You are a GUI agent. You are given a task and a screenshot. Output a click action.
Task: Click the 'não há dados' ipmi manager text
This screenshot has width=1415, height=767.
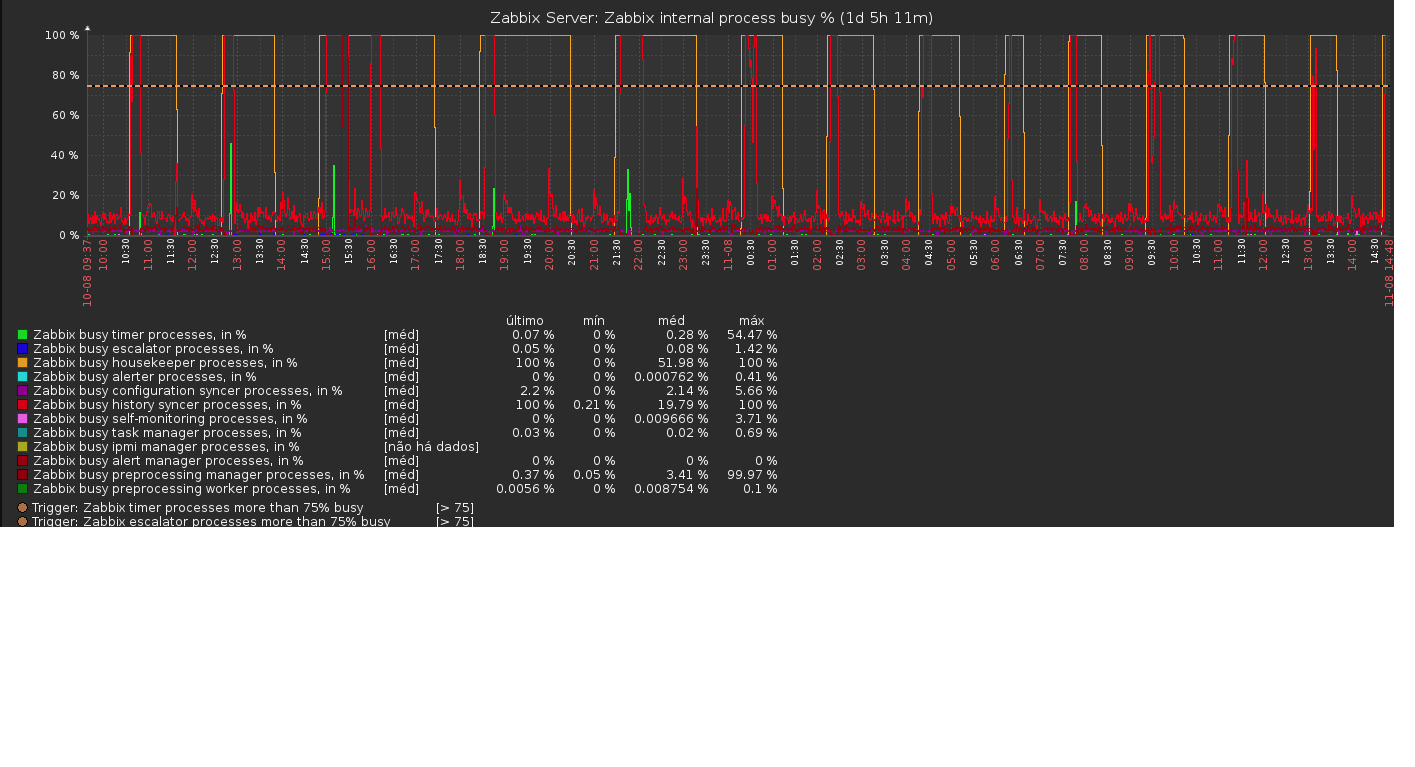(431, 447)
